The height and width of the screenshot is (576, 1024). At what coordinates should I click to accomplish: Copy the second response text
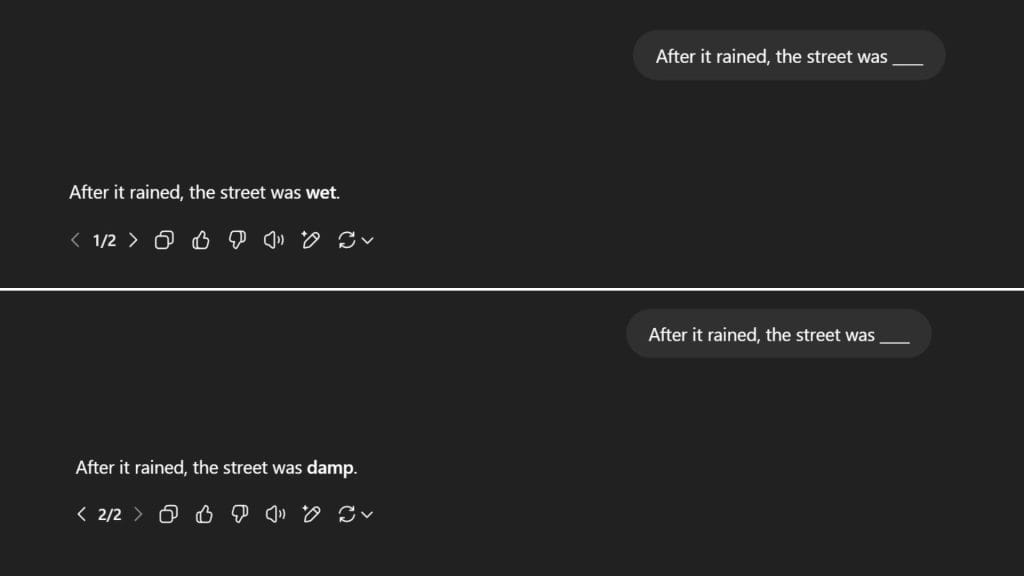(x=168, y=514)
